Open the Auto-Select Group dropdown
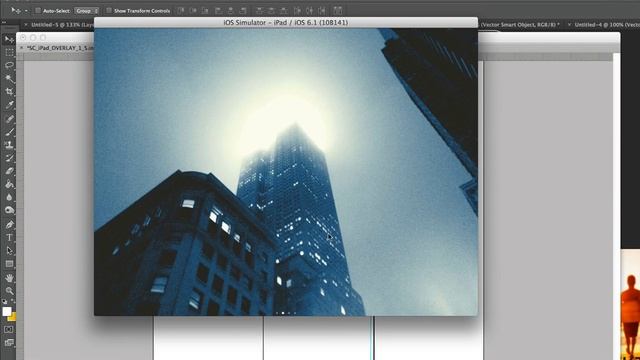640x360 pixels. (87, 11)
